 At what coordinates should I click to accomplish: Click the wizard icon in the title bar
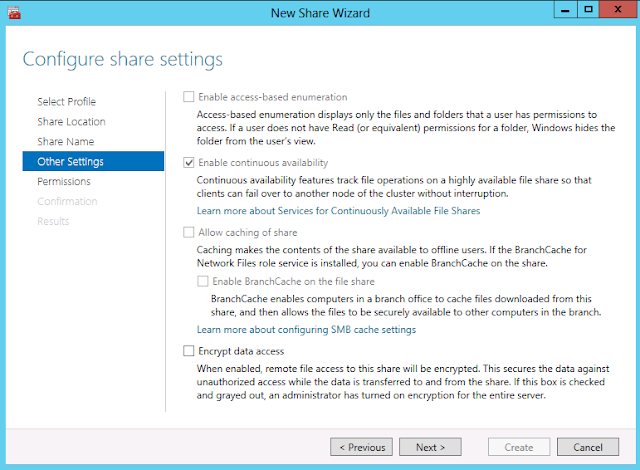pyautogui.click(x=12, y=12)
